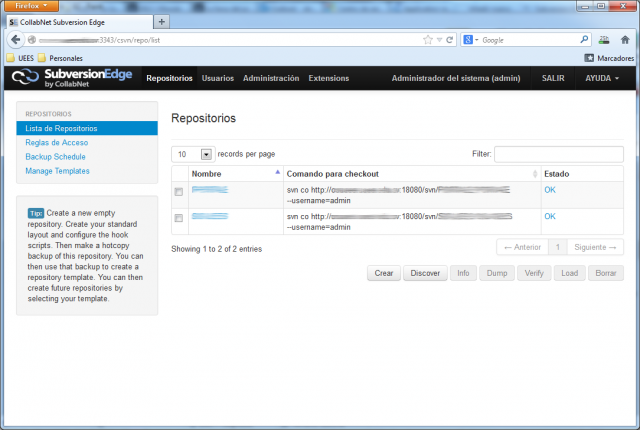640x430 pixels.
Task: Click the Discover button
Action: click(x=425, y=273)
